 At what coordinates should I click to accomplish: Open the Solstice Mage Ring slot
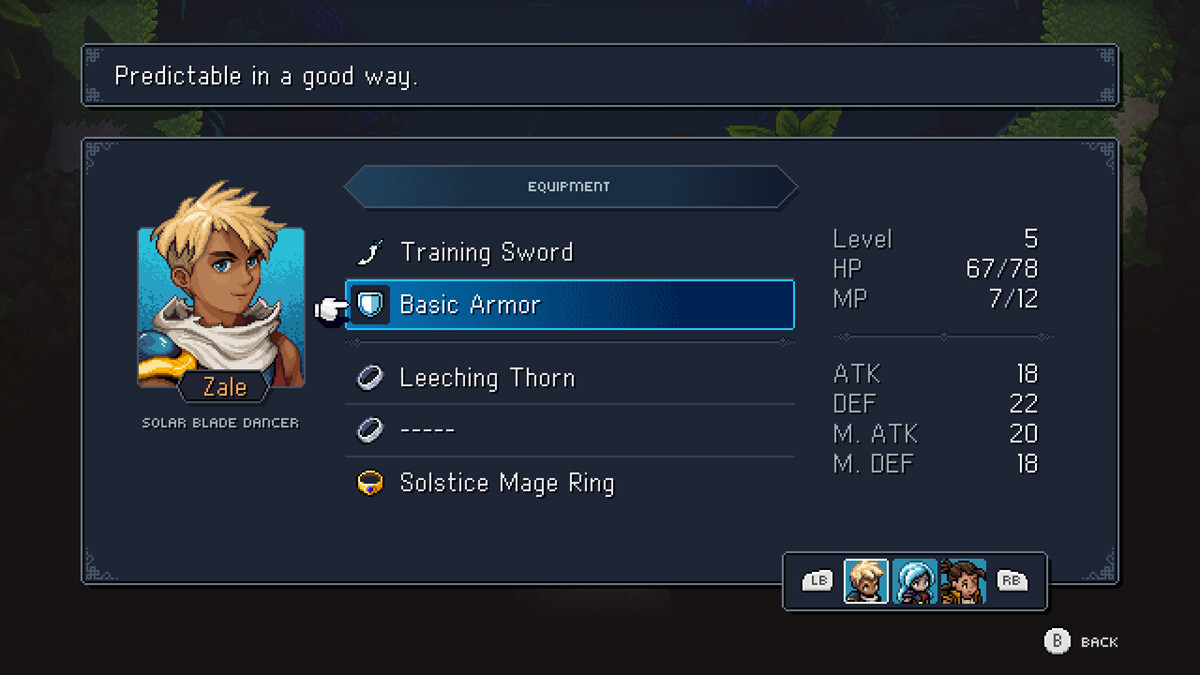[570, 483]
